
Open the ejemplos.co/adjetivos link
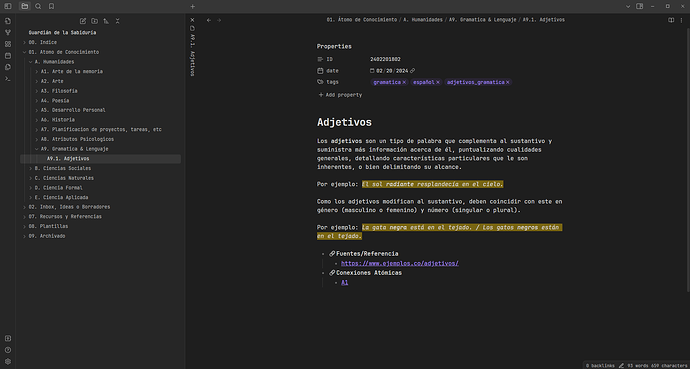pos(400,263)
